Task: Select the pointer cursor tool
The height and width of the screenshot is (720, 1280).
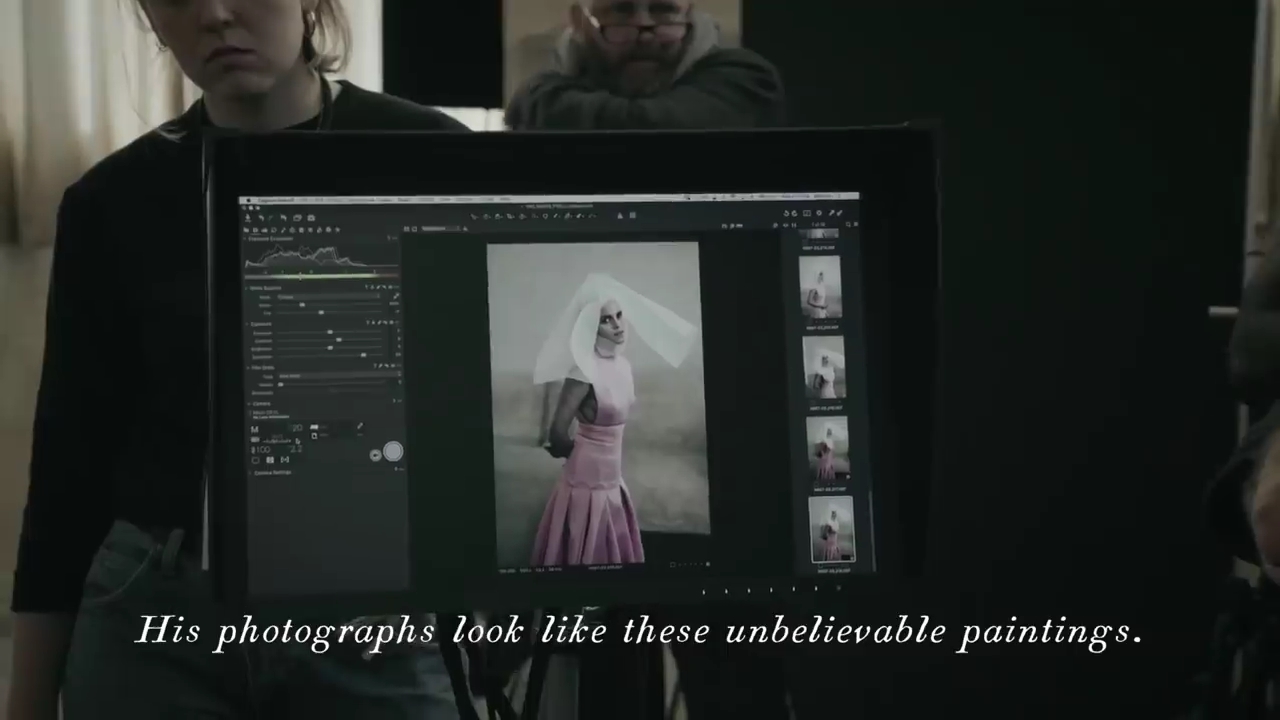Action: (475, 216)
